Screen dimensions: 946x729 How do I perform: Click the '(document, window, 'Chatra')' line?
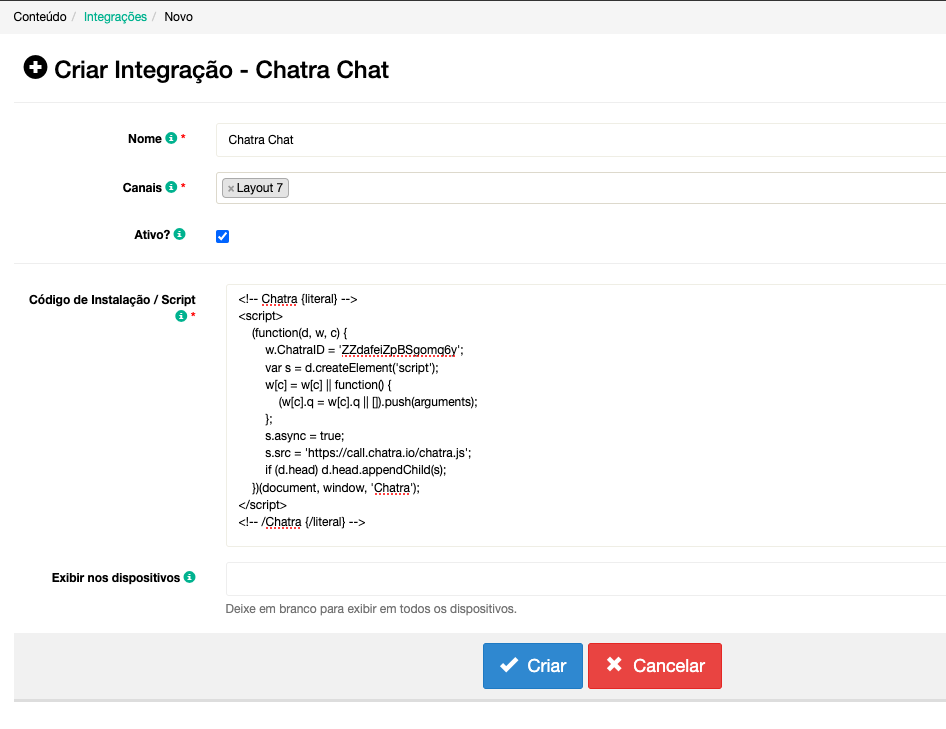pyautogui.click(x=336, y=488)
